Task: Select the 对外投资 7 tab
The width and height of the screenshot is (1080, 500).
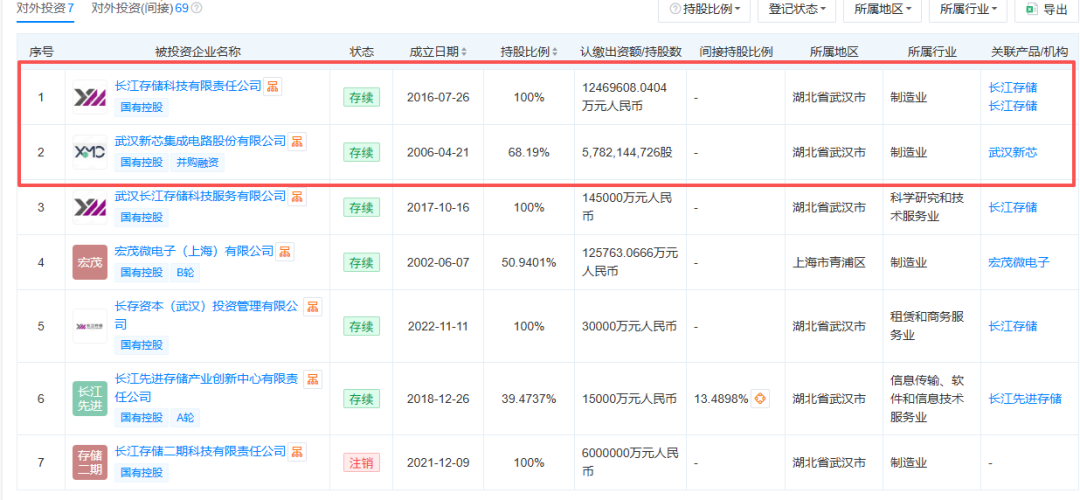Action: [x=45, y=9]
